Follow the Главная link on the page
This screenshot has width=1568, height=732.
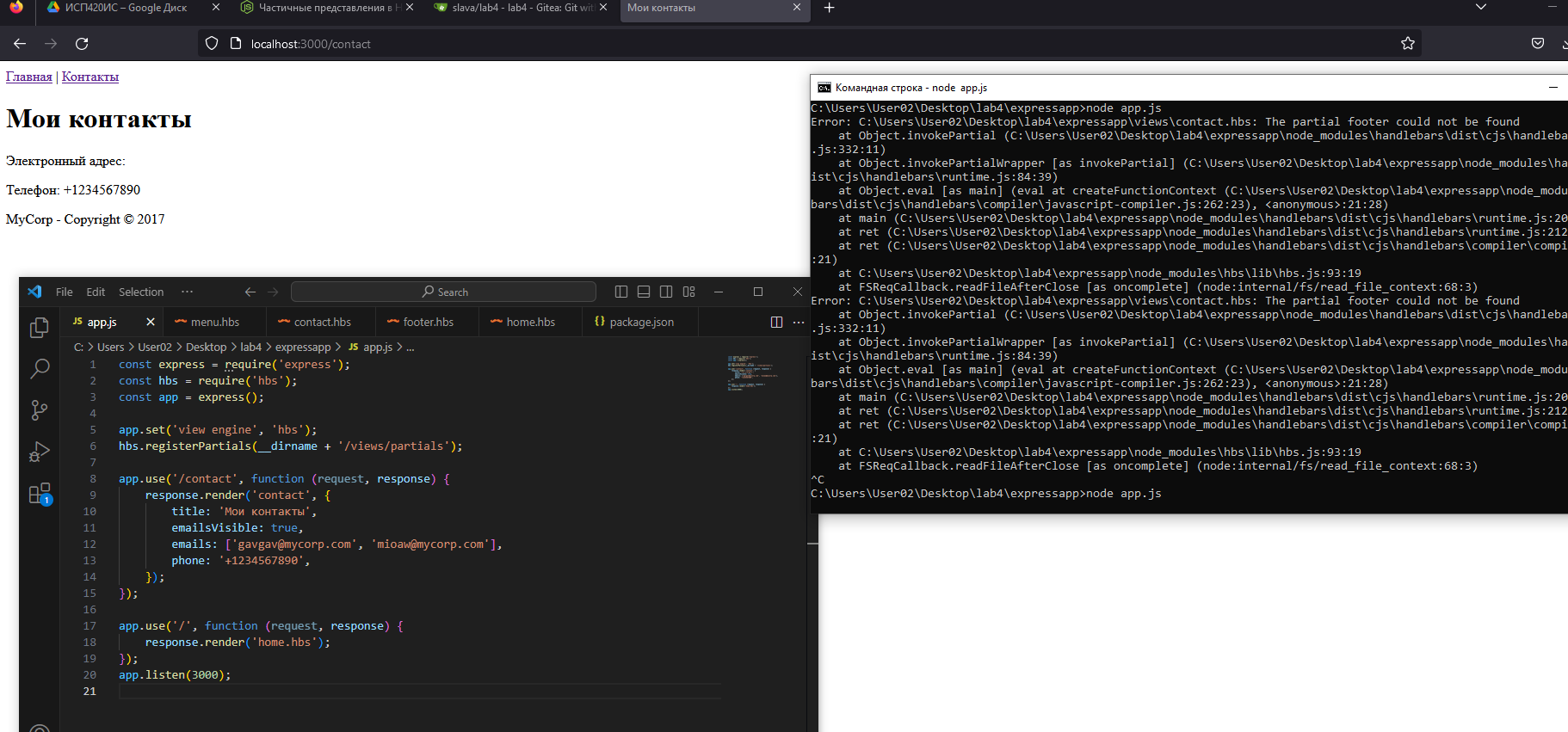click(x=28, y=77)
